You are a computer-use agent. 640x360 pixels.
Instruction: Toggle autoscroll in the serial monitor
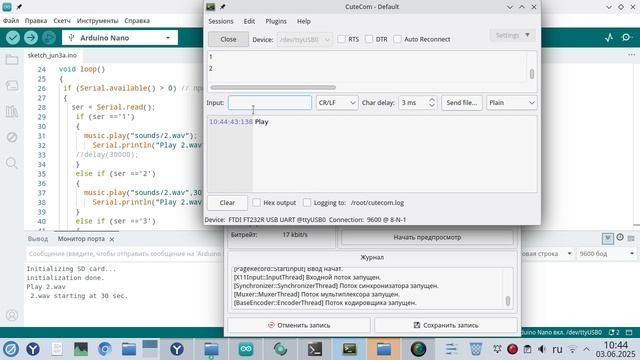click(607, 238)
